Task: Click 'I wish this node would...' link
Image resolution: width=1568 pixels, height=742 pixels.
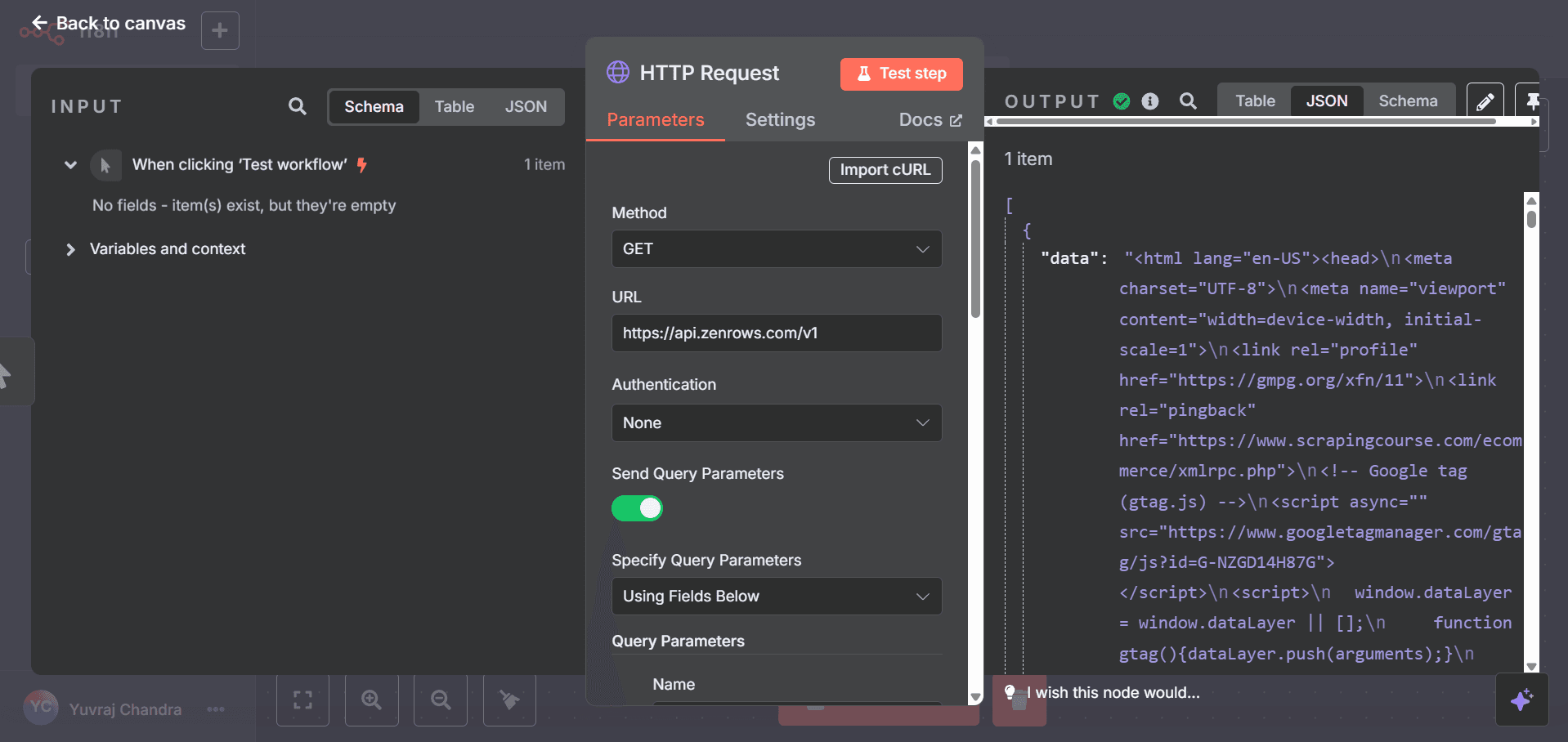Action: click(1113, 693)
